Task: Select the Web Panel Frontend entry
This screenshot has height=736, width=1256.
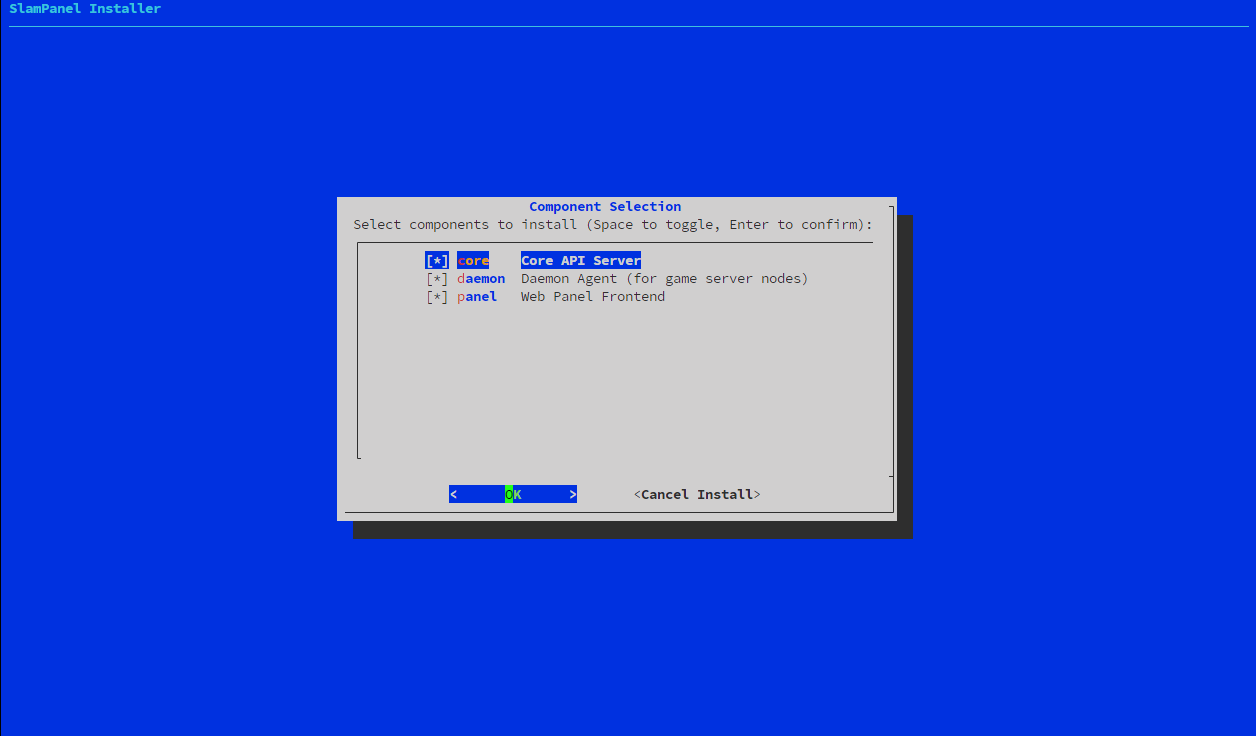Action: [477, 296]
